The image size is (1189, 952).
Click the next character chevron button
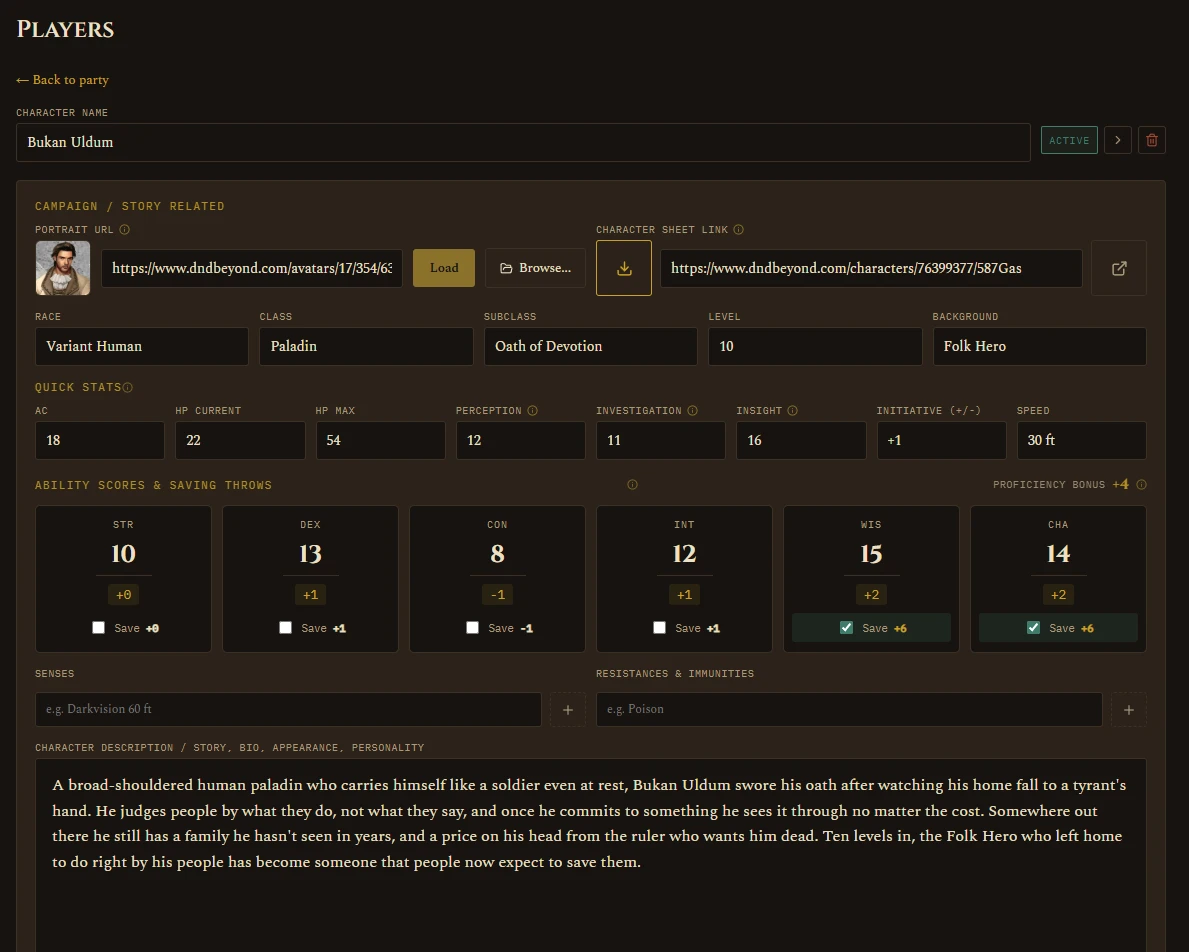[x=1118, y=140]
